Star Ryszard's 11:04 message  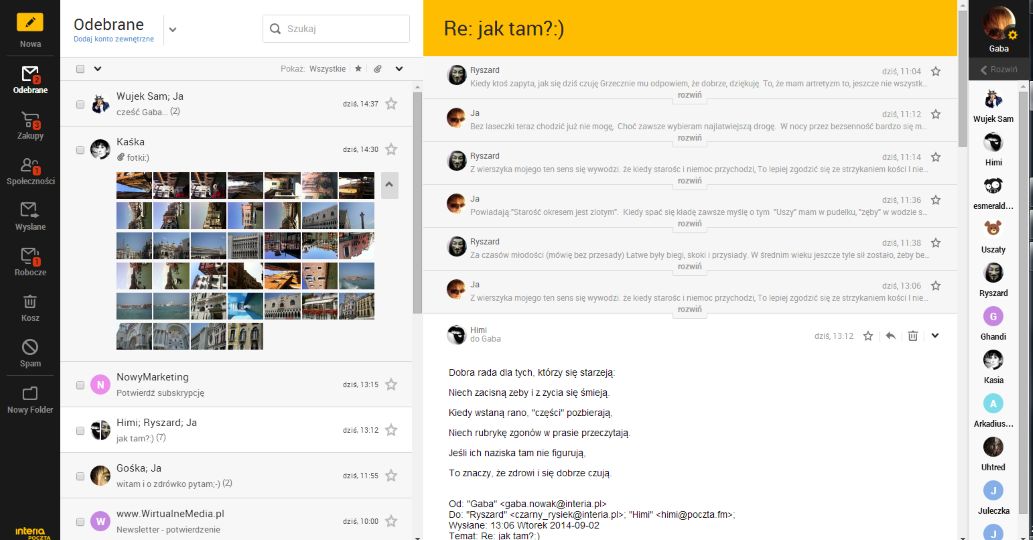click(935, 71)
